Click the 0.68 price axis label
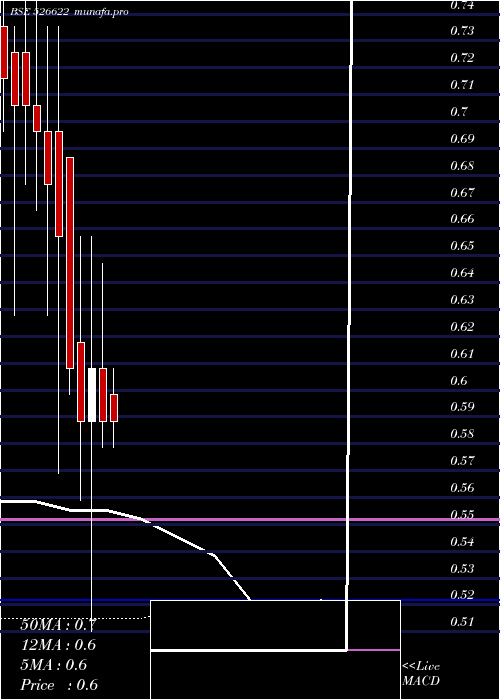This screenshot has height=700, width=500. point(462,166)
